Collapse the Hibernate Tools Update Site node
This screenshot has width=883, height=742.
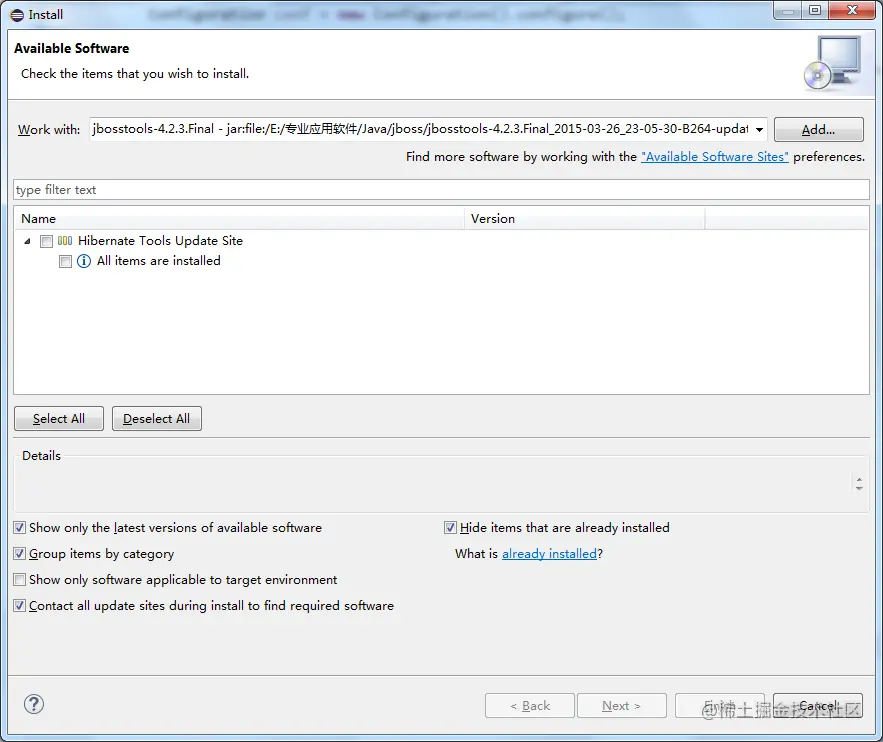click(x=26, y=240)
